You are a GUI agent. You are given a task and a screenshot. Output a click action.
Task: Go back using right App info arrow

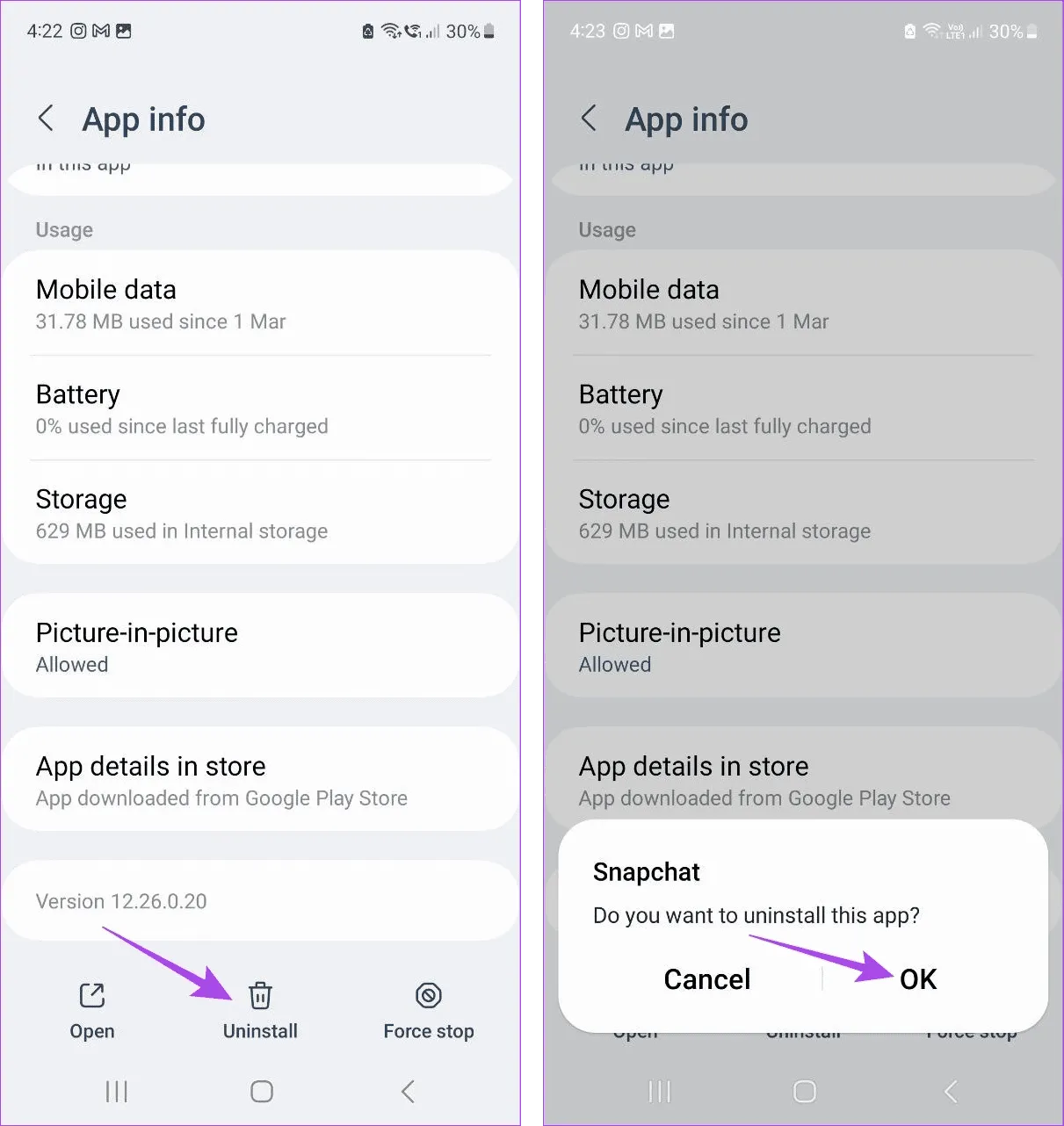590,119
